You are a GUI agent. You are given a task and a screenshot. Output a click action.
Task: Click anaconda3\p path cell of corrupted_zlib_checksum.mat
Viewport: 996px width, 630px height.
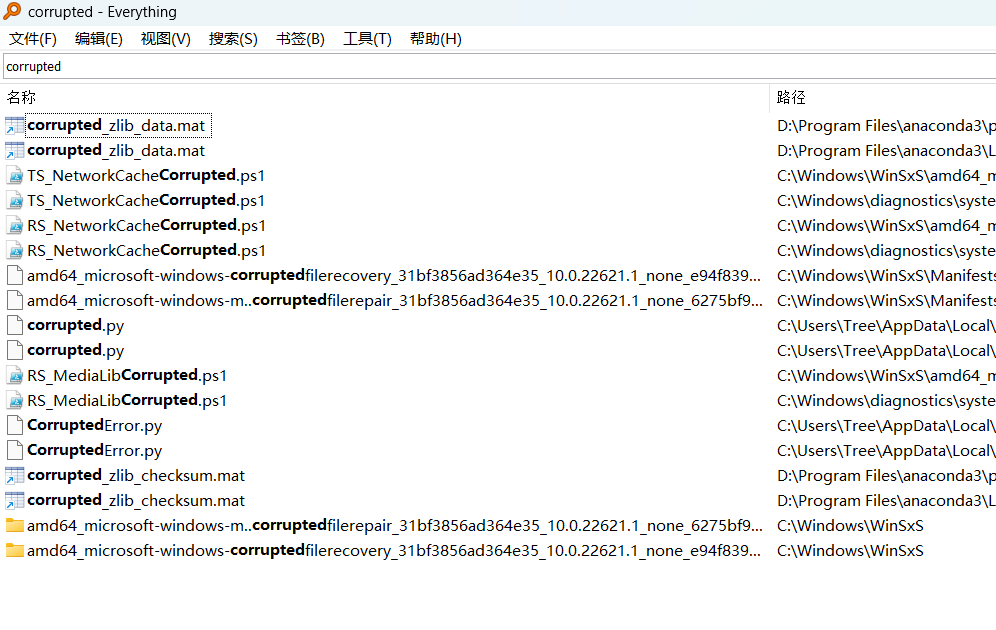(x=886, y=476)
